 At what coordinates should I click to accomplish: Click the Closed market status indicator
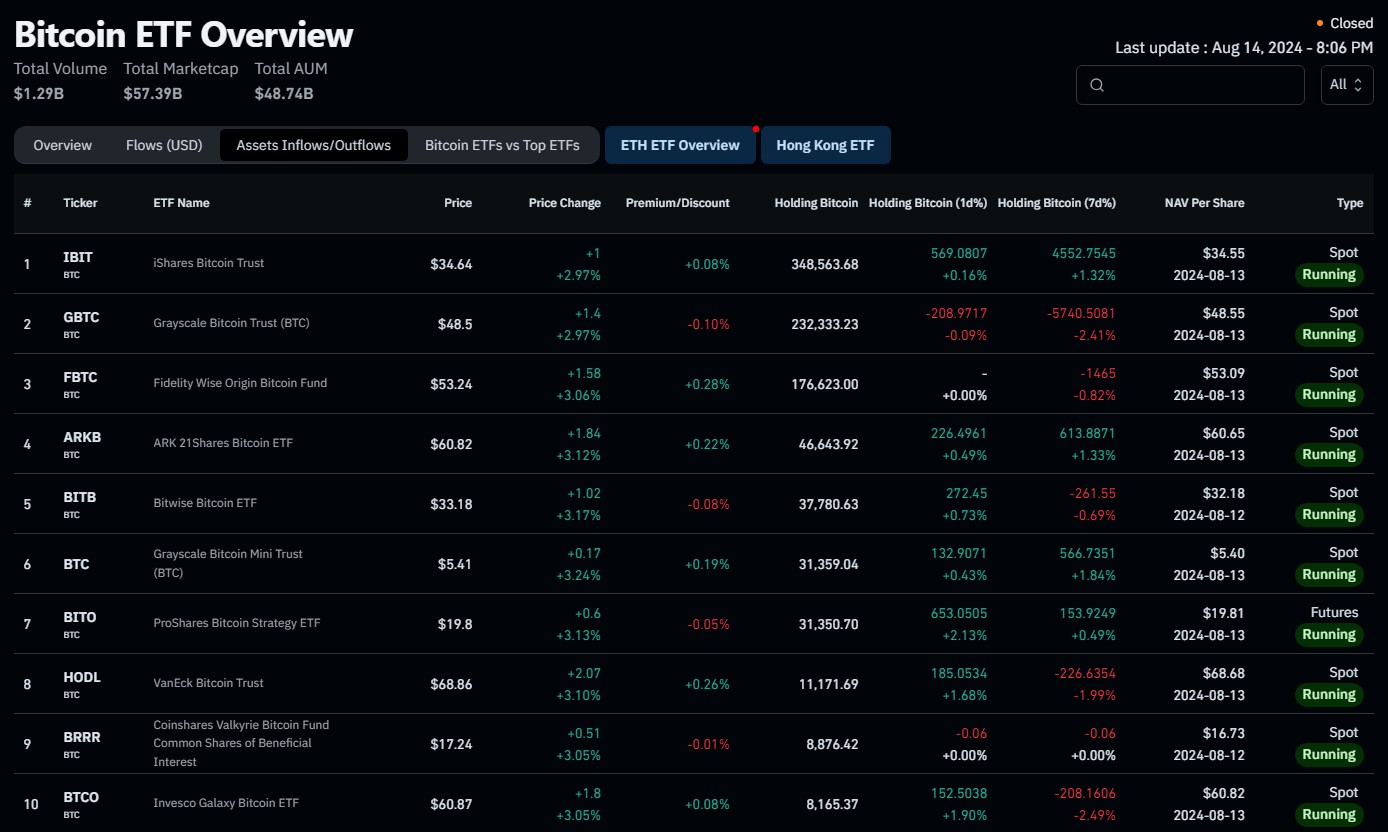pyautogui.click(x=1345, y=23)
